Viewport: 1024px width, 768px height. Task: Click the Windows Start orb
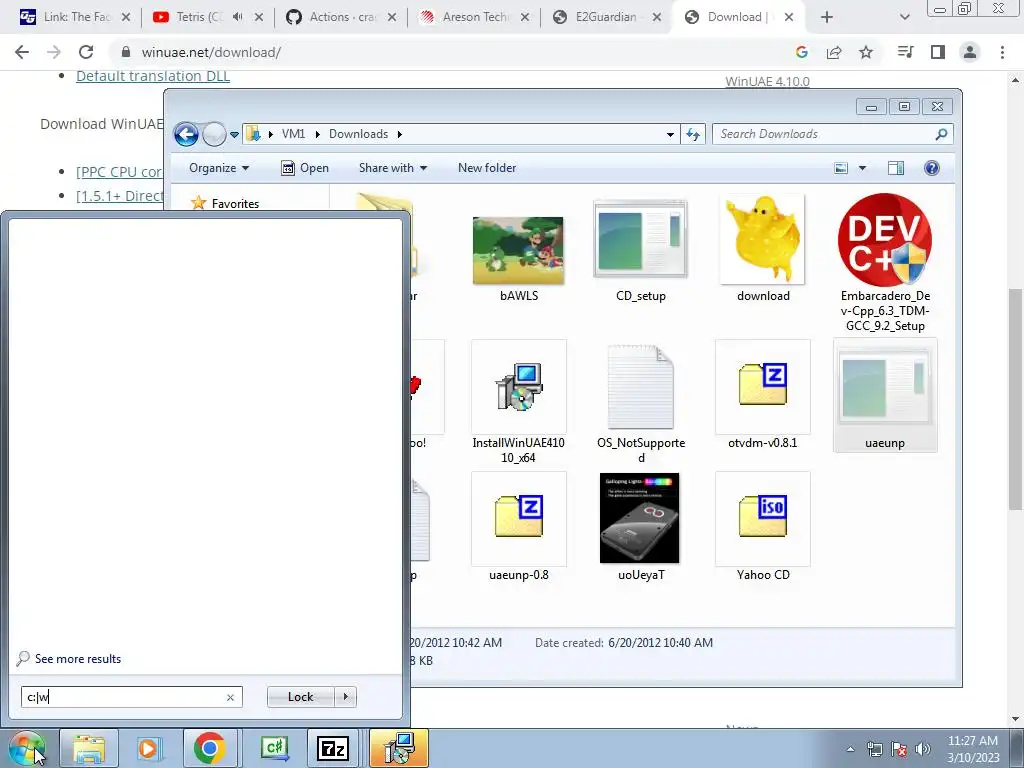pyautogui.click(x=25, y=748)
